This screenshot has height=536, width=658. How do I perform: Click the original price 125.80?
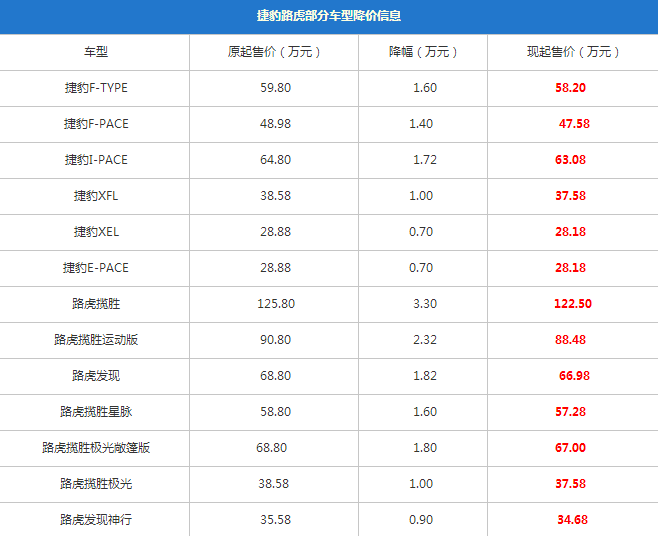point(276,304)
